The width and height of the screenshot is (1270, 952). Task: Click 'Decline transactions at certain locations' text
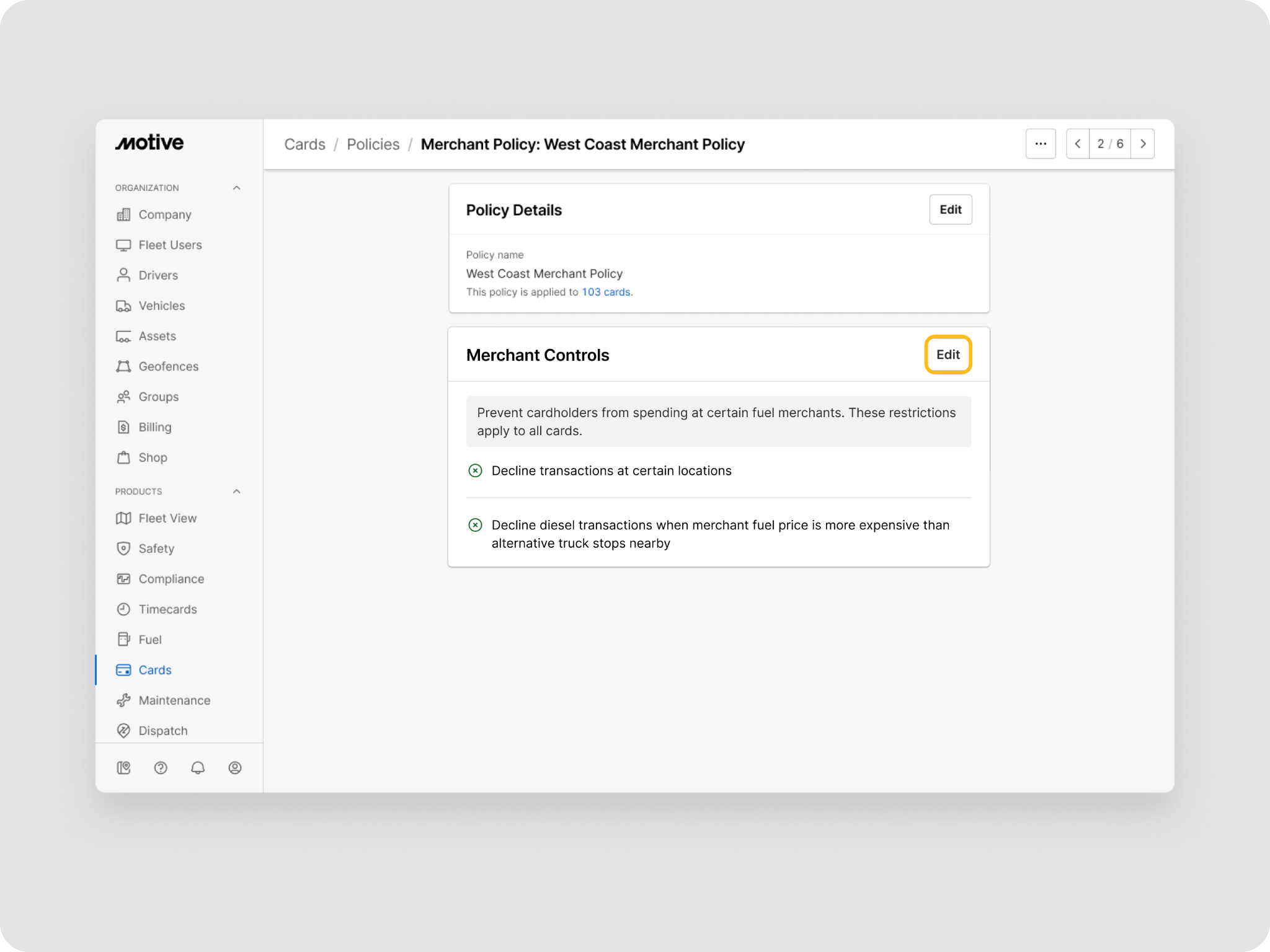pyautogui.click(x=611, y=471)
